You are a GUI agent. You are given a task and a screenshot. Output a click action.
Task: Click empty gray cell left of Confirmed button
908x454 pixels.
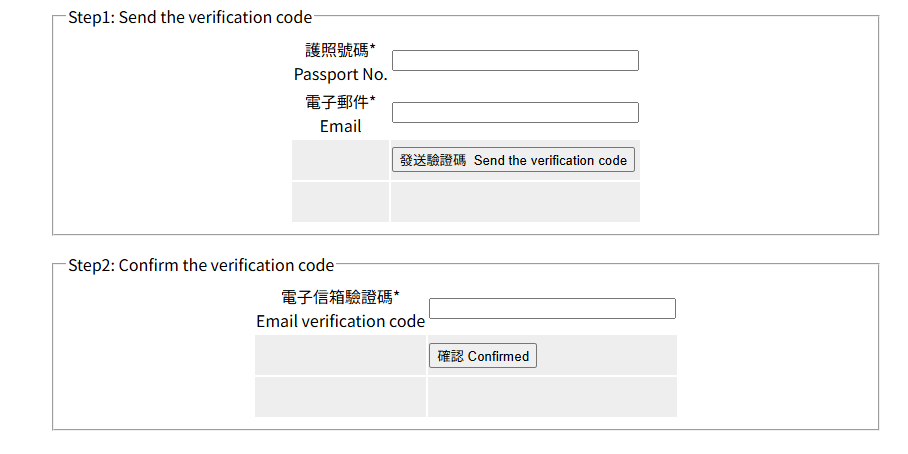pyautogui.click(x=340, y=356)
